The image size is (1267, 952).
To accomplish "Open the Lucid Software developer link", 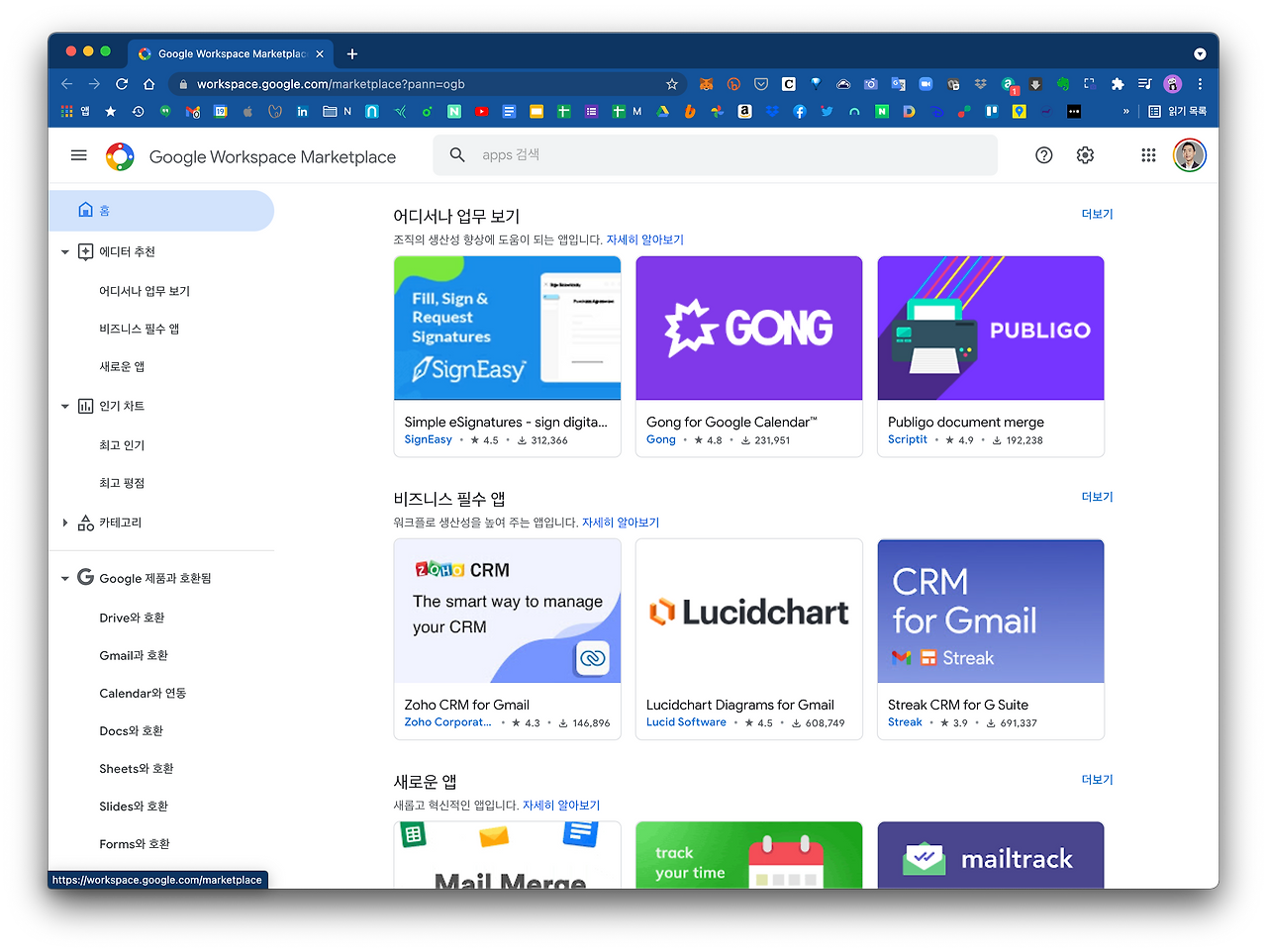I will click(686, 722).
